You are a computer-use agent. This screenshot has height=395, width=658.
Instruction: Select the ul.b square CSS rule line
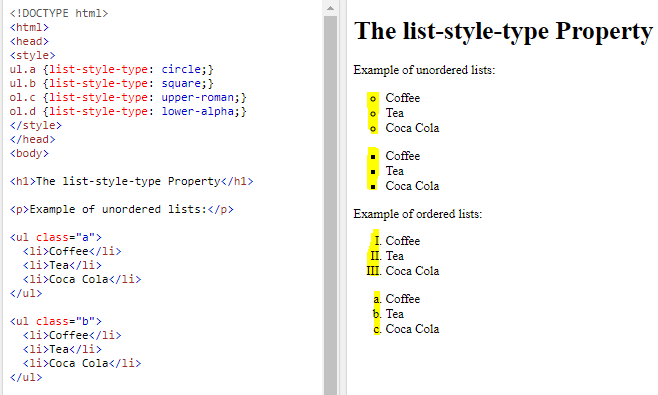click(x=112, y=83)
